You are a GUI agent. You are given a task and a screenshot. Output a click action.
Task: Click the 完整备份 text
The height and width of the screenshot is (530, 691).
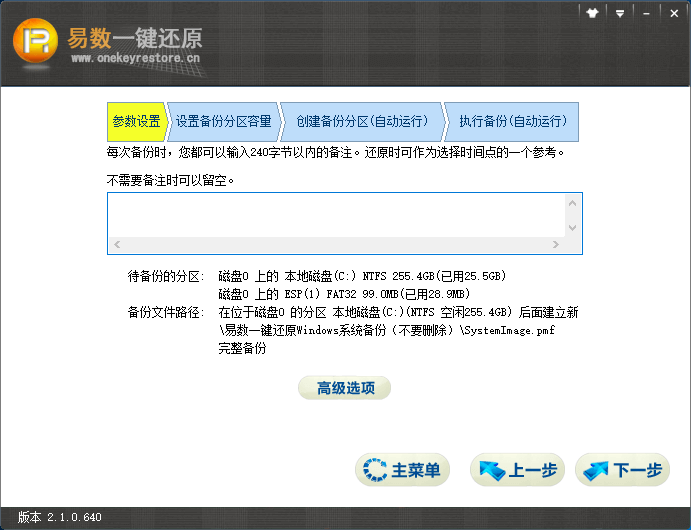click(x=242, y=348)
